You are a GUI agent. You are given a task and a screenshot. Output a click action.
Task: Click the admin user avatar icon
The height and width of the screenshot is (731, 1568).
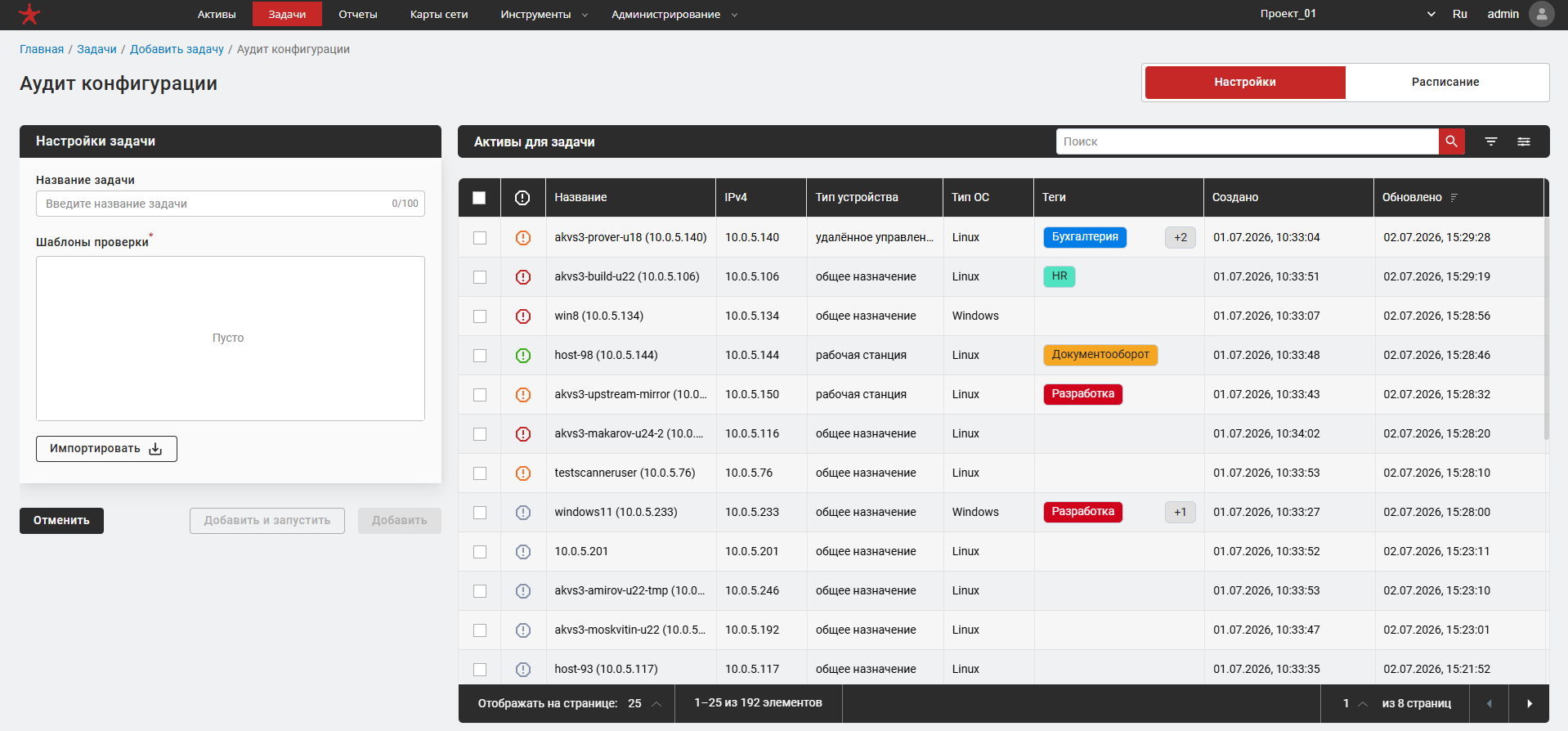point(1542,14)
